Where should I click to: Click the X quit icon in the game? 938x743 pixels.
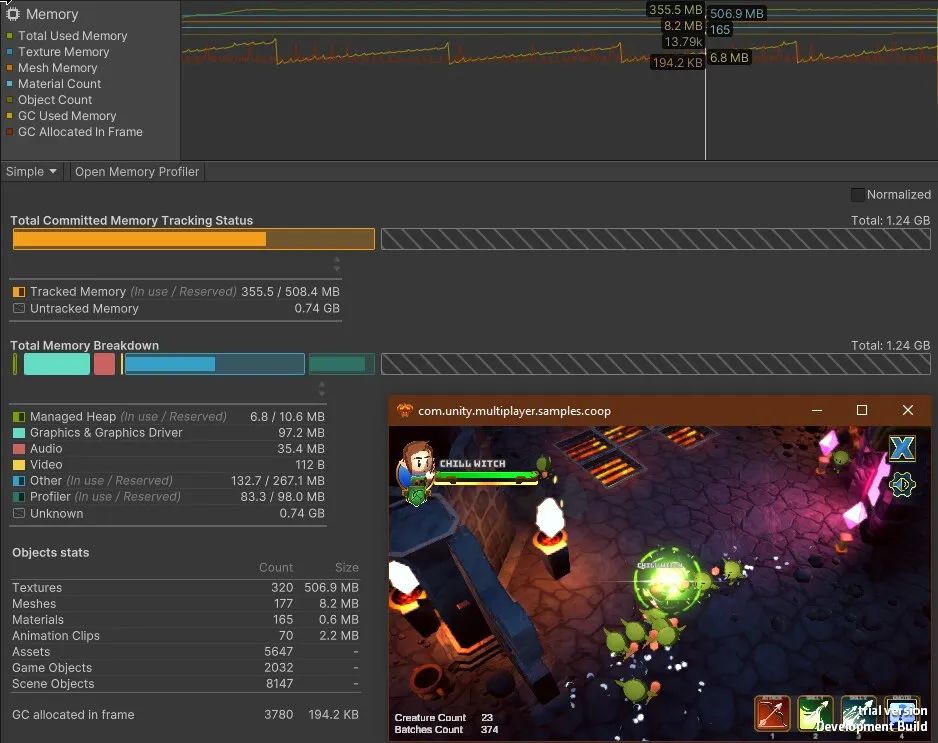901,449
